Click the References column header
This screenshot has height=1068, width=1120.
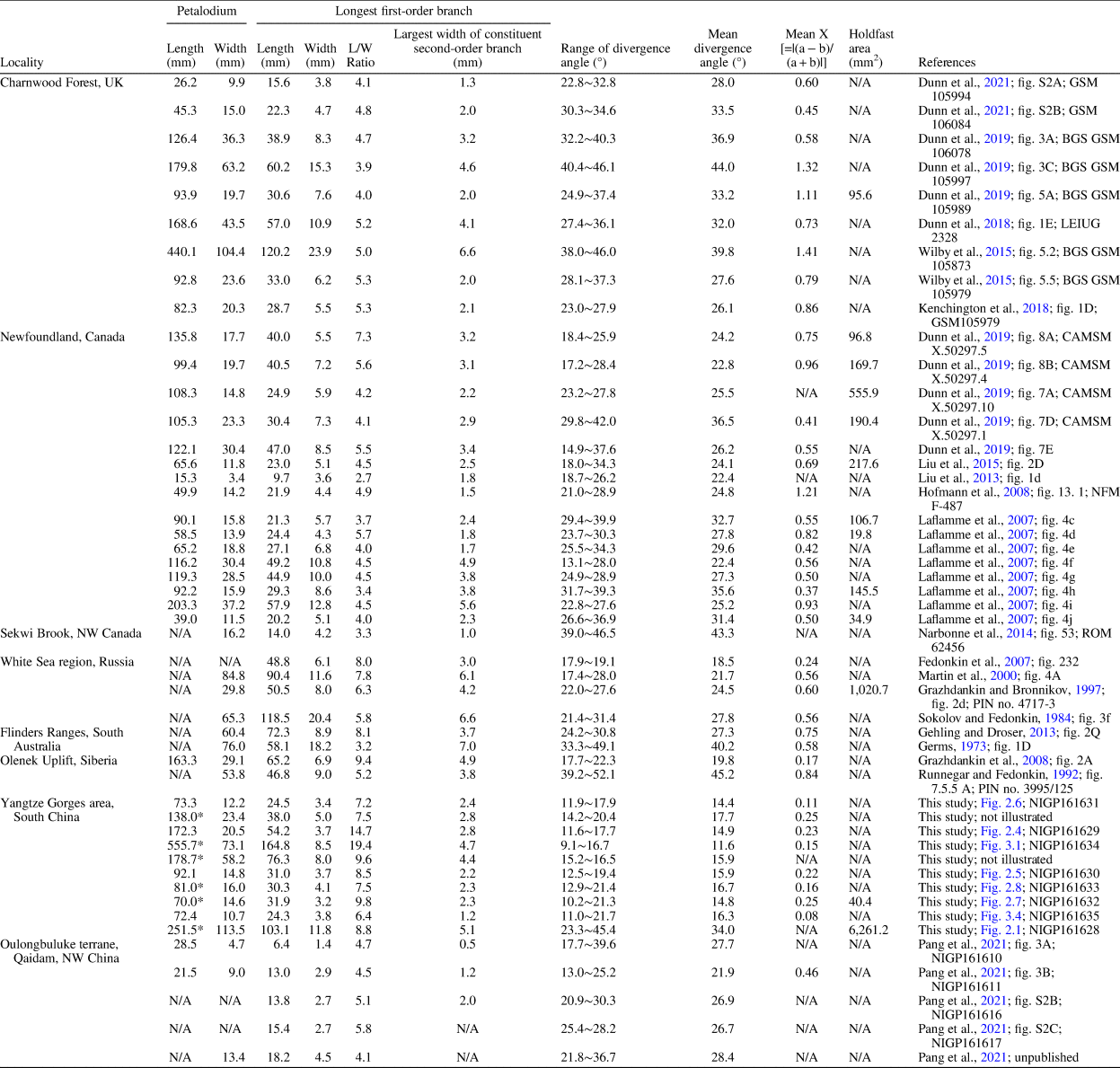(947, 62)
